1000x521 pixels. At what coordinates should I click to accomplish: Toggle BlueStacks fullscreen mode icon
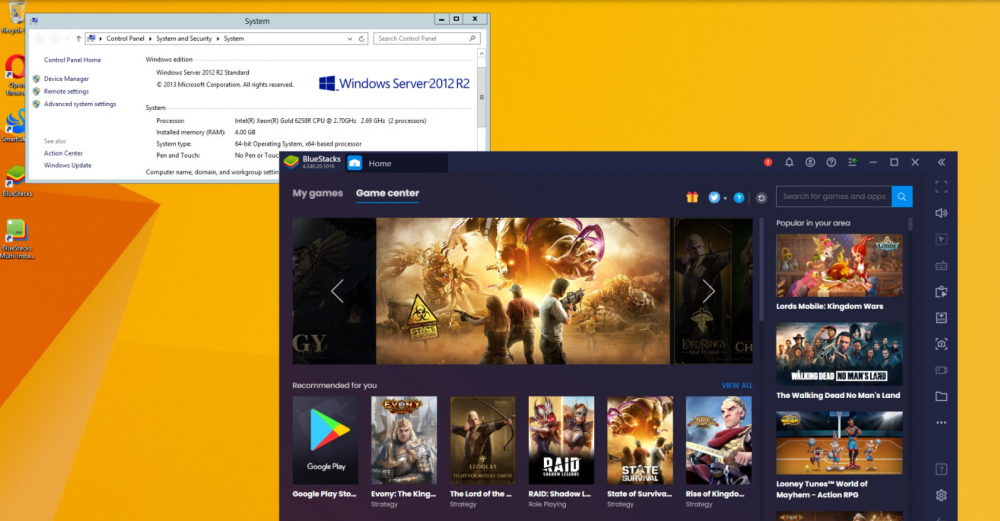point(941,187)
